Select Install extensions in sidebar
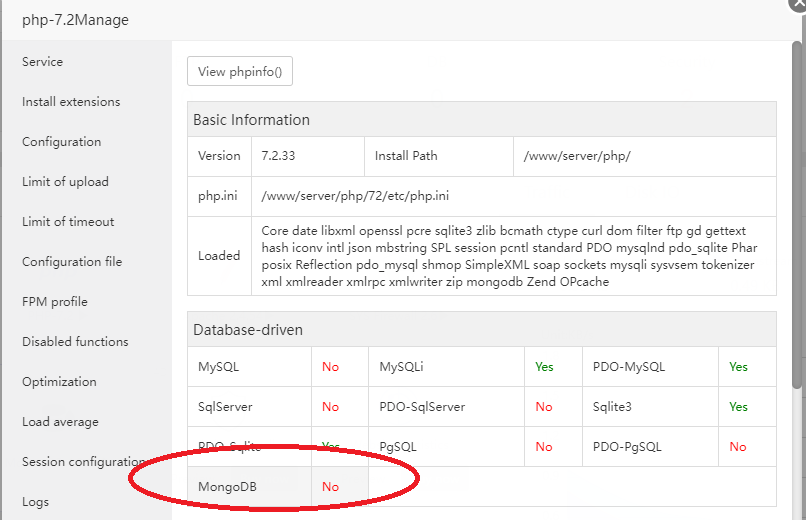806x520 pixels. (71, 102)
